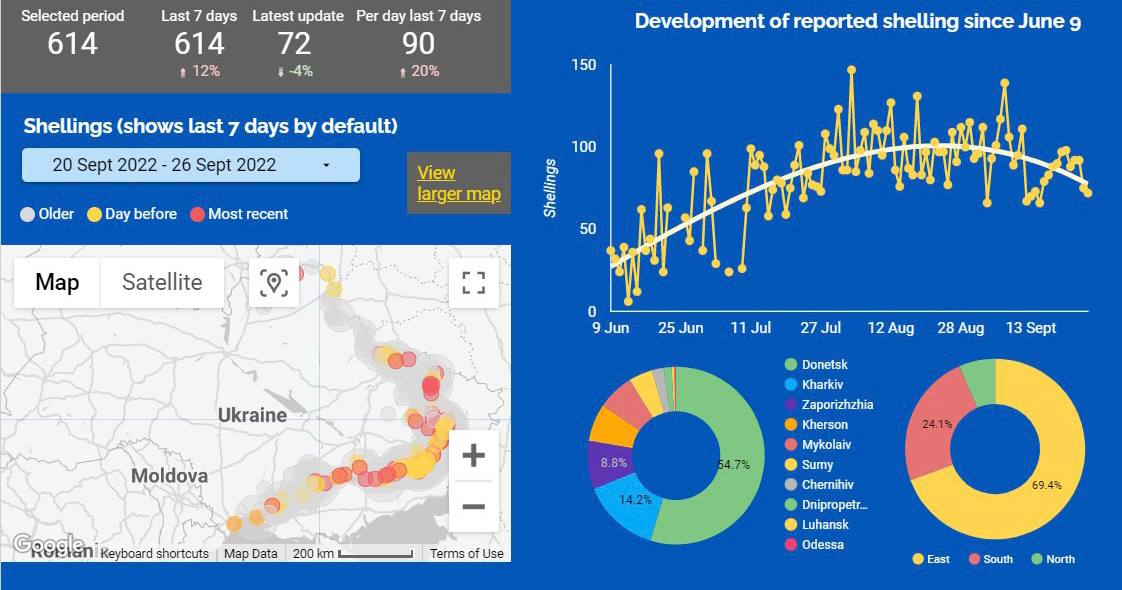Click the Donetsk legend color dot
1122x590 pixels.
click(790, 365)
